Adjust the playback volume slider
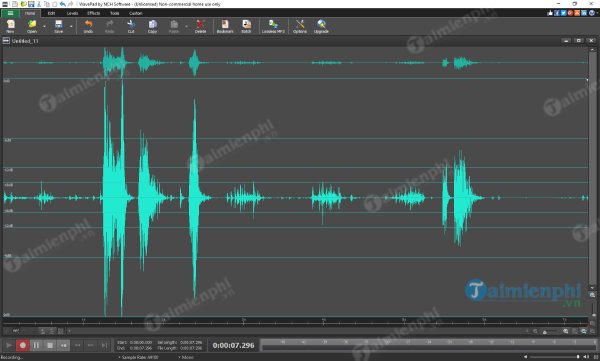The width and height of the screenshot is (600, 361). tap(554, 357)
